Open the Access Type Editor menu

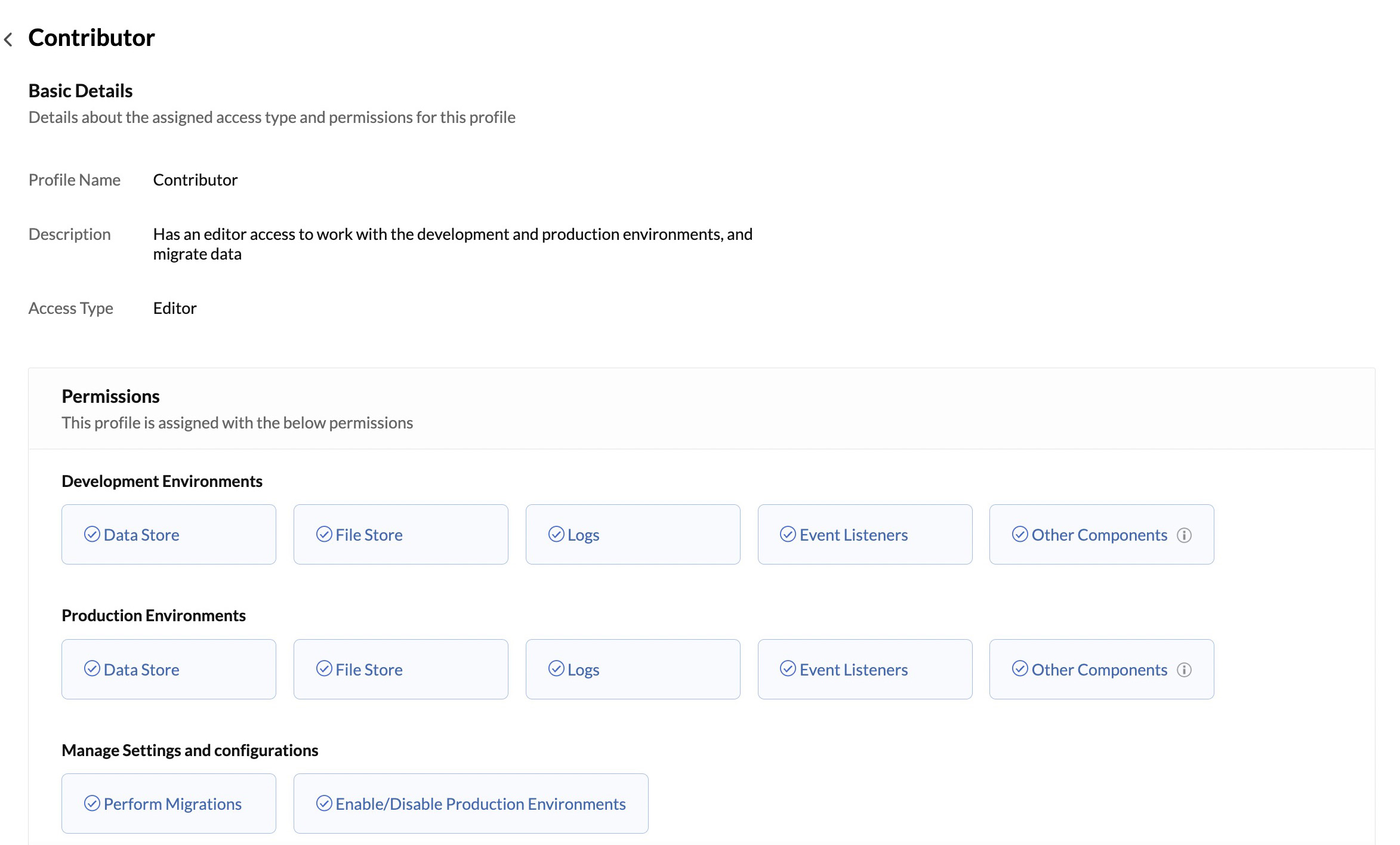click(175, 307)
